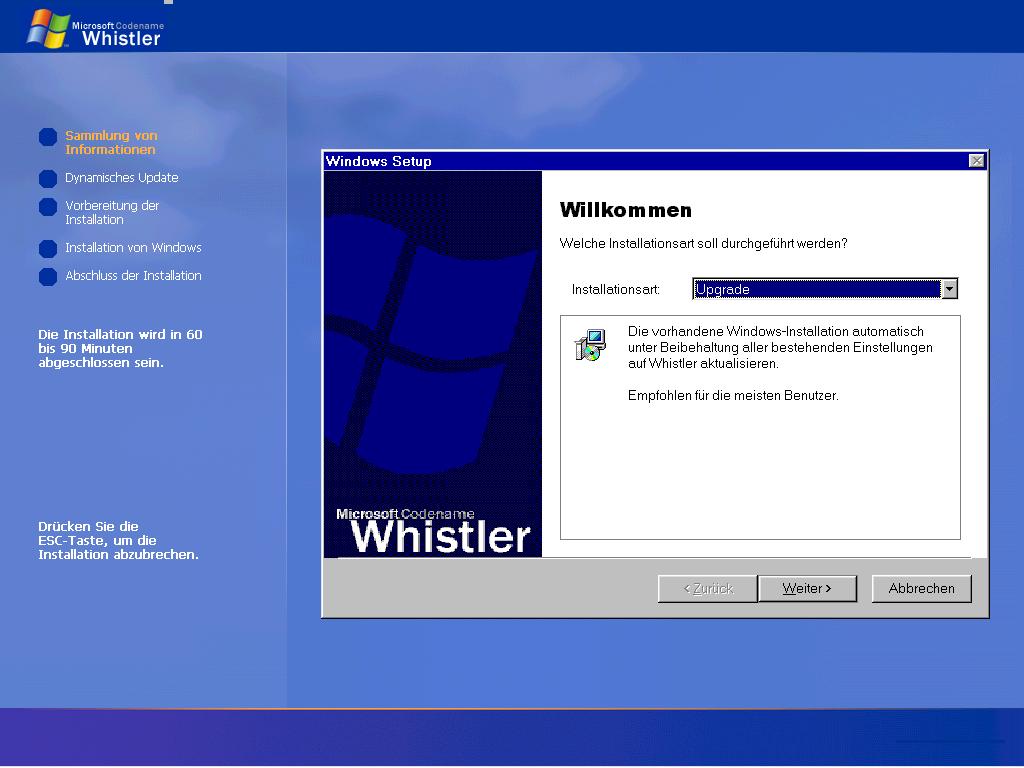Click the disabled Zurück button
This screenshot has height=768, width=1024.
[x=708, y=588]
